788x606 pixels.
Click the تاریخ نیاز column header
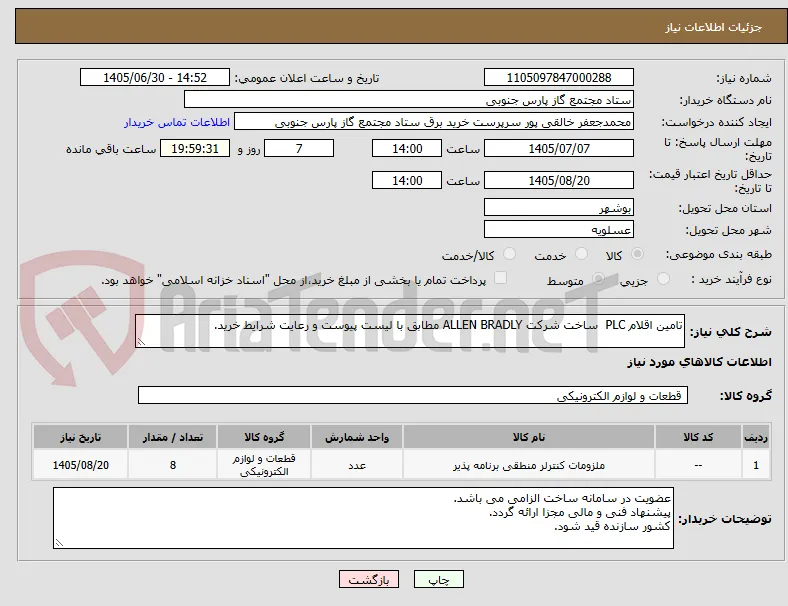80,437
